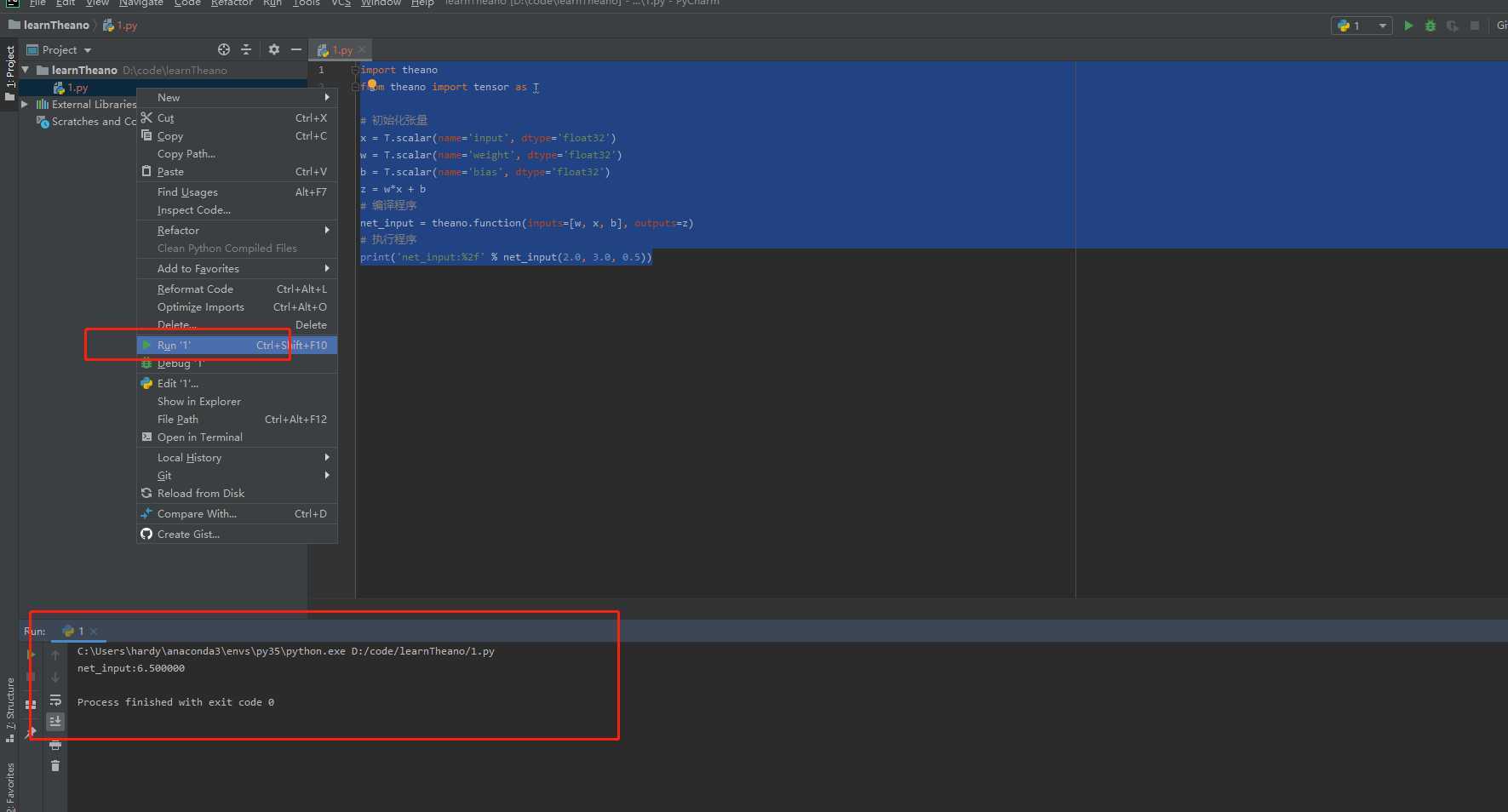Viewport: 1508px width, 812px height.
Task: Click the green debug bug toolbar icon
Action: 1431,26
